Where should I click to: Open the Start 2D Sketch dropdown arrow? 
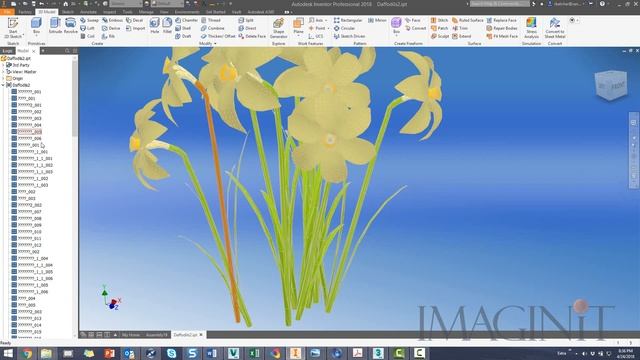click(x=23, y=36)
